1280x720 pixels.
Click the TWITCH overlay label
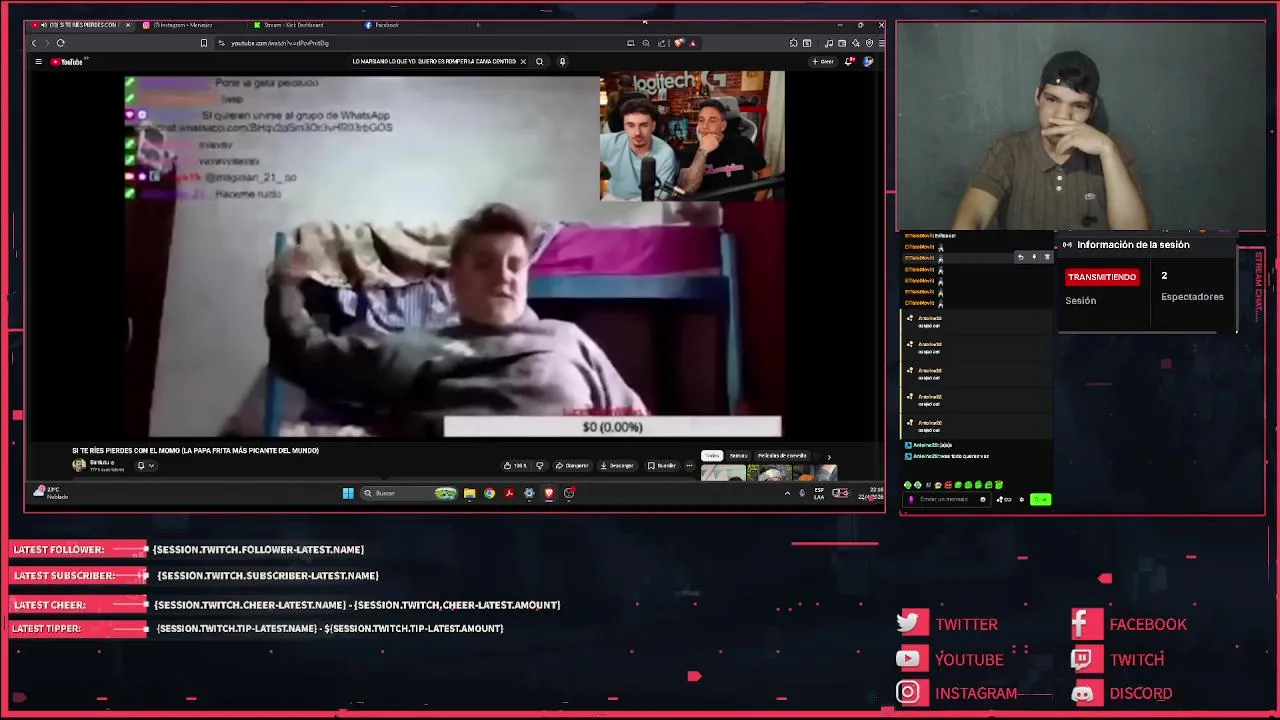(x=1137, y=660)
